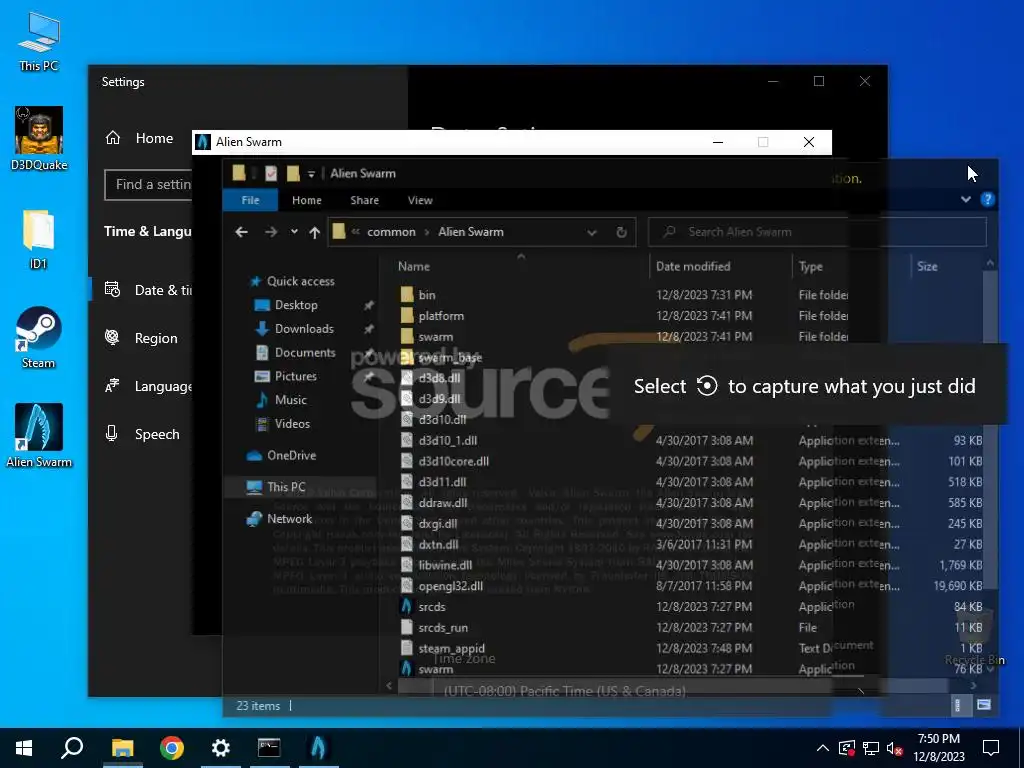
Task: Click the Search Alien Swarm box
Action: [x=816, y=232]
